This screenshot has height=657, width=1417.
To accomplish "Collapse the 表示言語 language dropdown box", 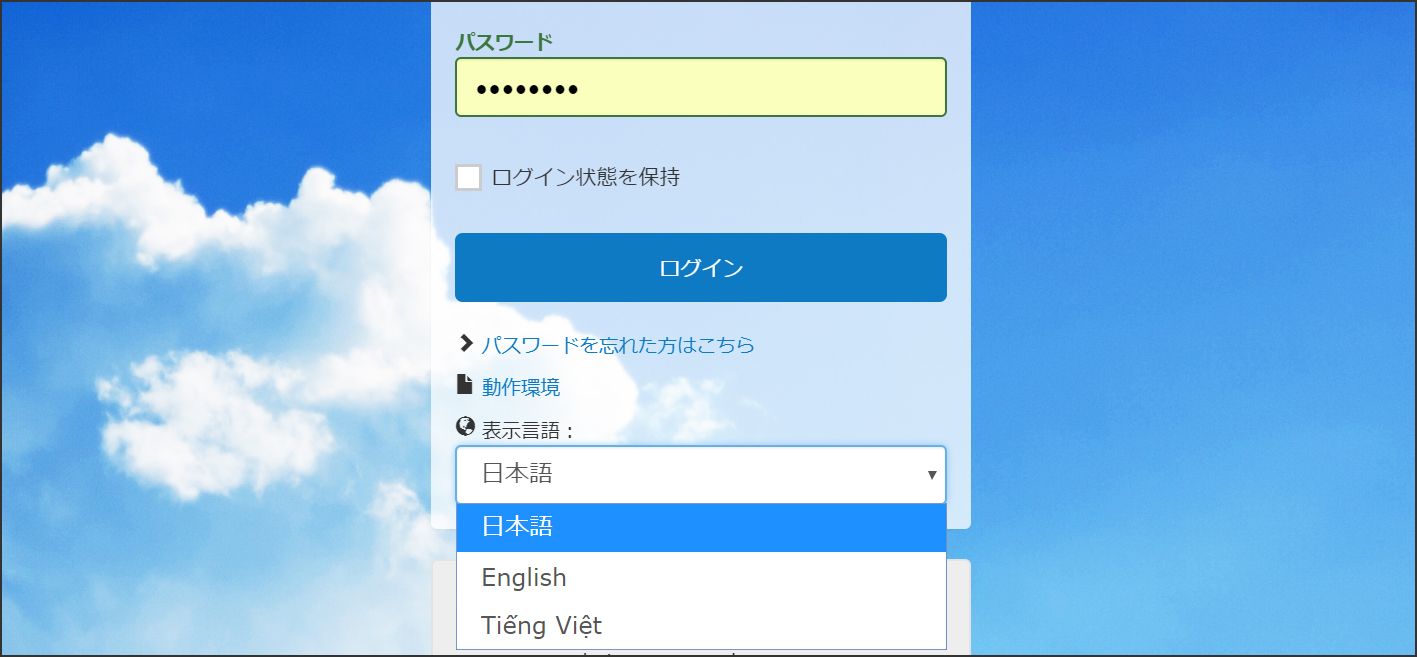I will 700,474.
